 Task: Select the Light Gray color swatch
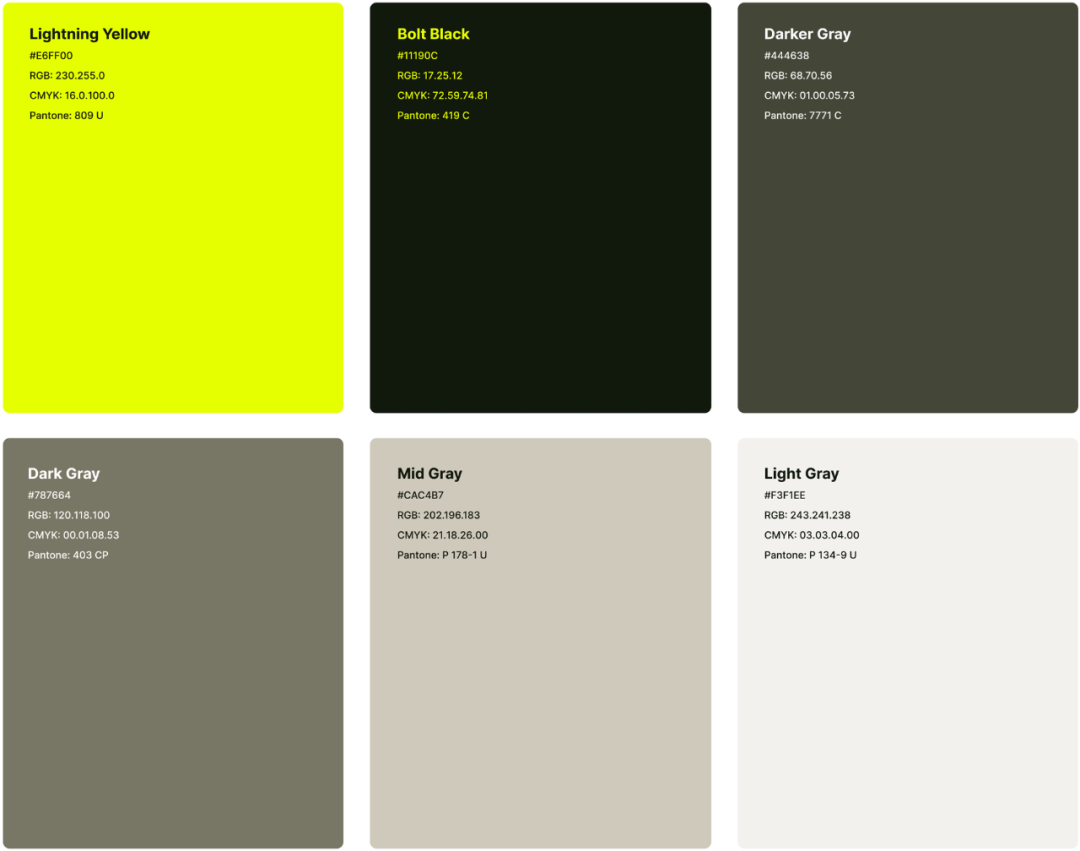(908, 643)
